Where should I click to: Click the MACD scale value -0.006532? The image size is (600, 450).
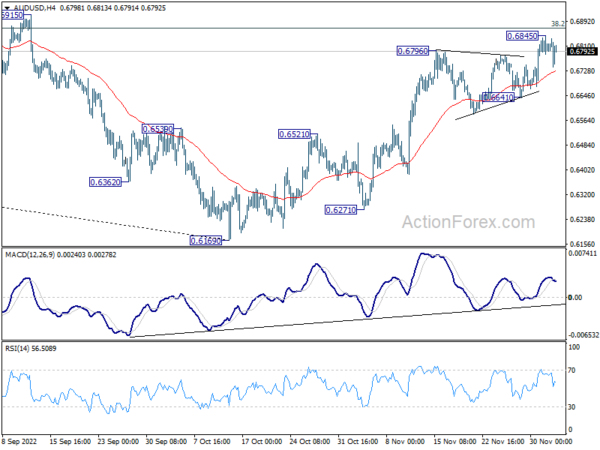(x=583, y=335)
